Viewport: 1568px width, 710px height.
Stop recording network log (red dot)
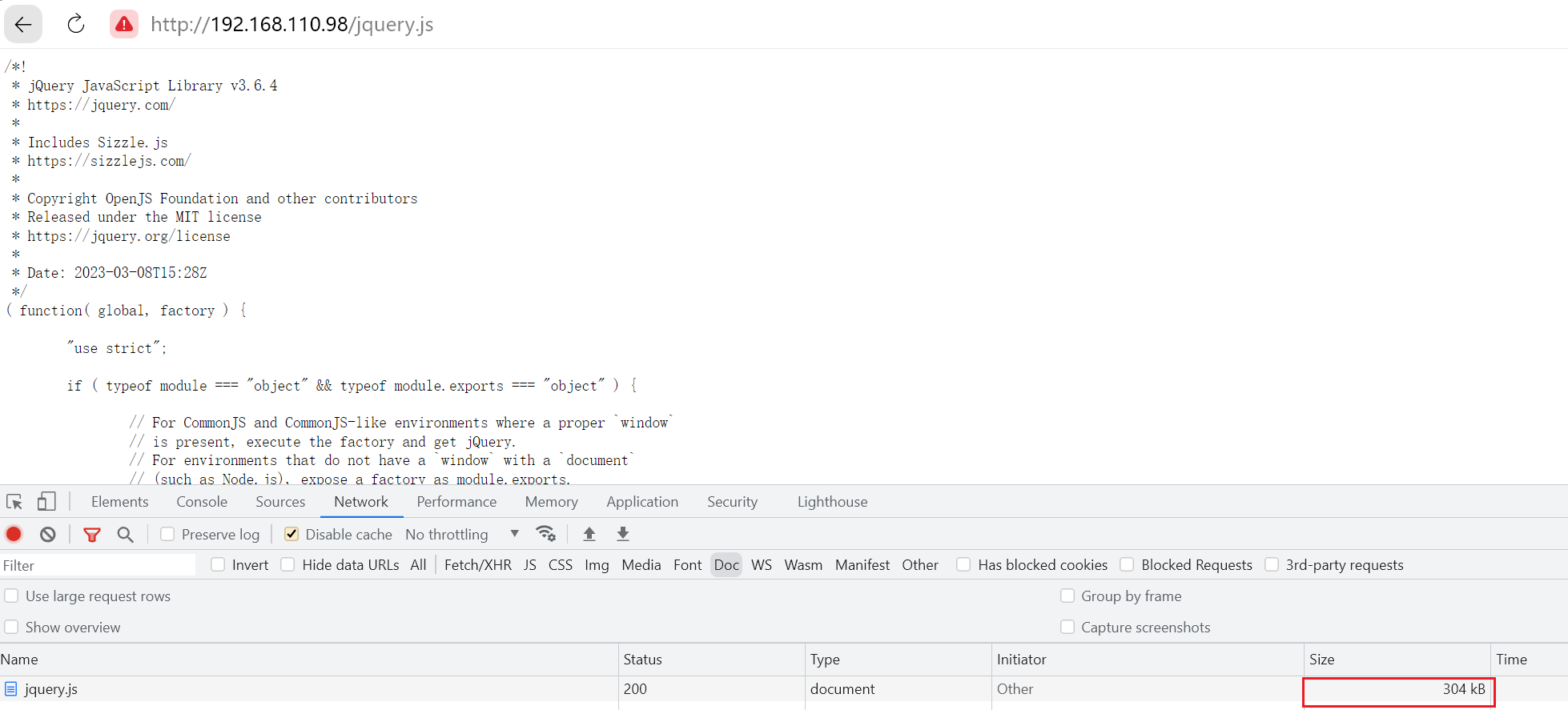tap(14, 534)
